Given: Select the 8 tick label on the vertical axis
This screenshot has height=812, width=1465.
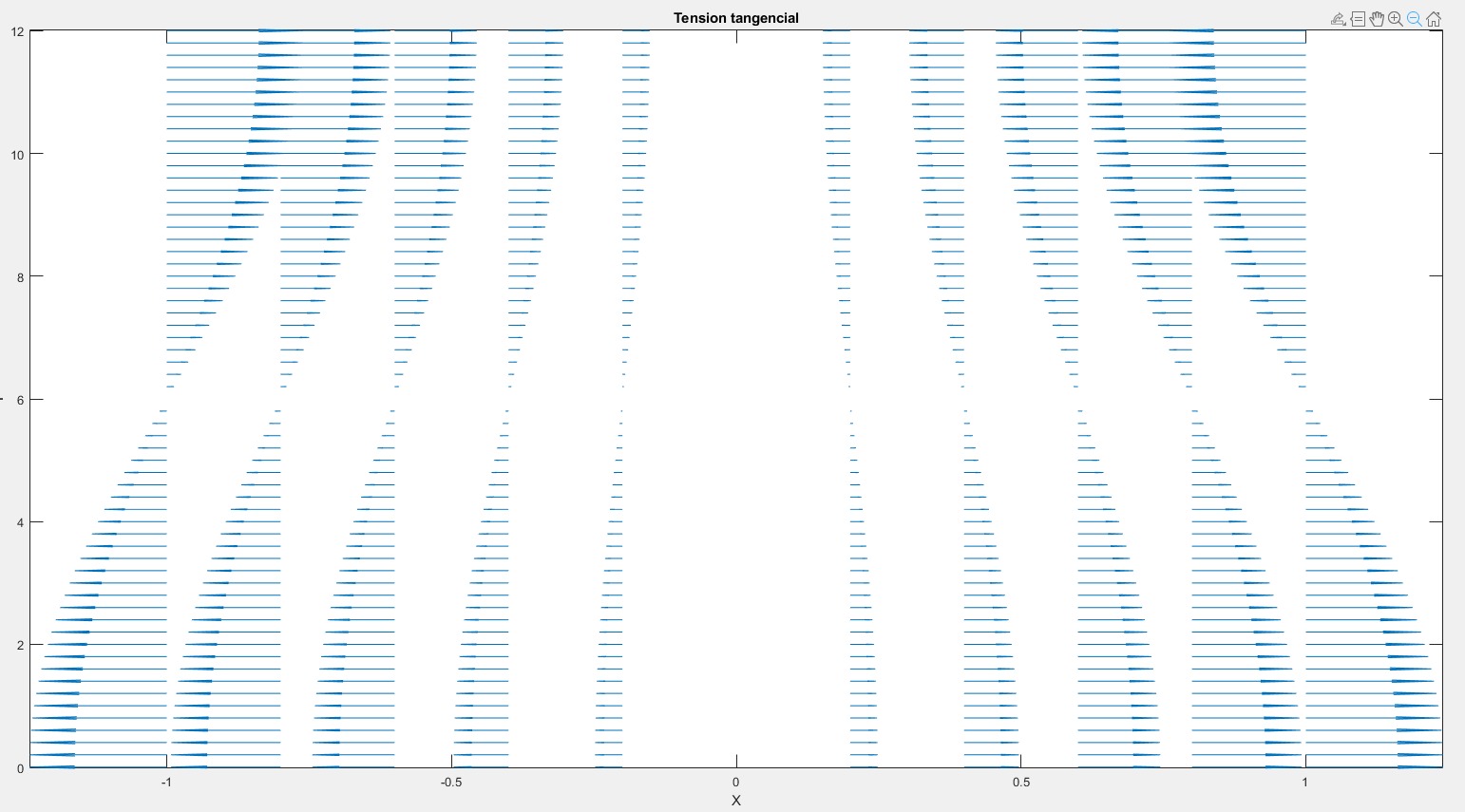Looking at the screenshot, I should pos(20,276).
